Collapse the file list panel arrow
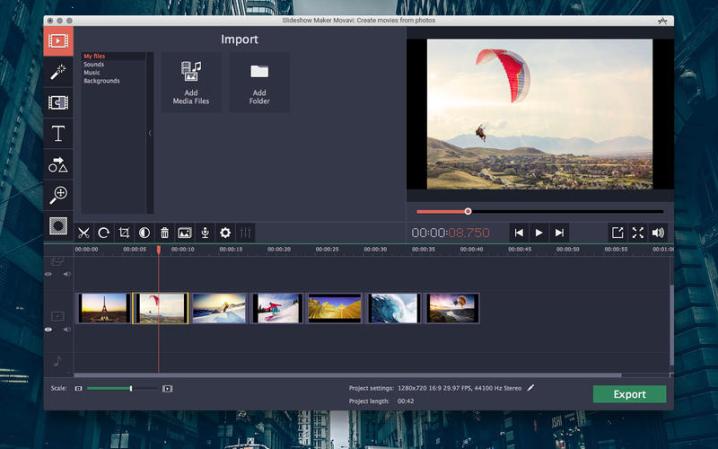The image size is (718, 449). [x=150, y=133]
